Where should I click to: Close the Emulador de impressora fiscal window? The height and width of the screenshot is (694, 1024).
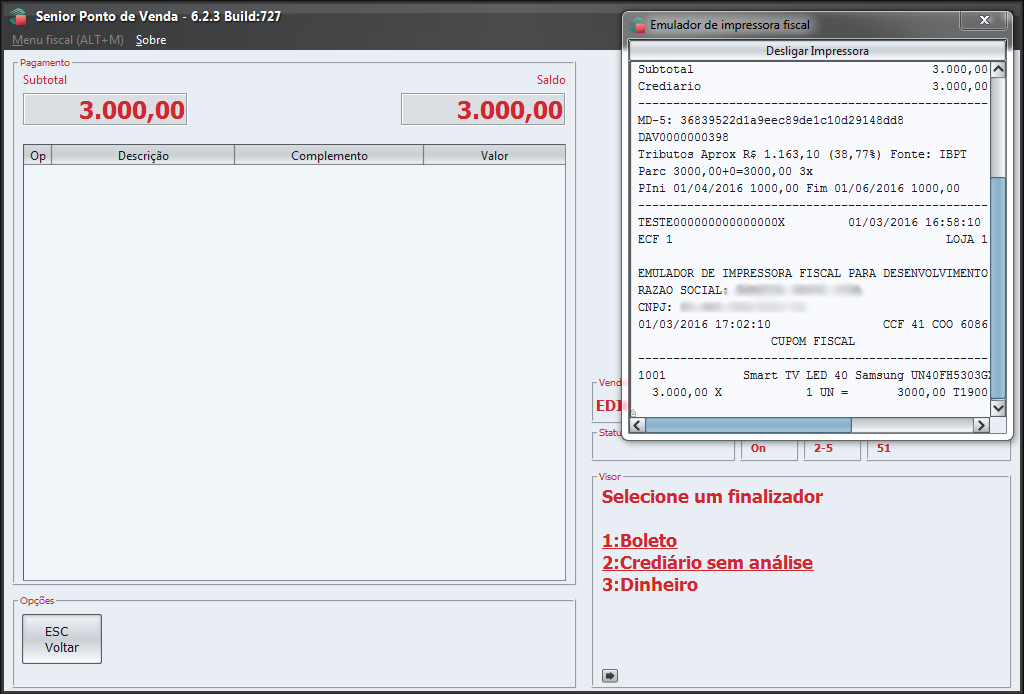point(984,20)
